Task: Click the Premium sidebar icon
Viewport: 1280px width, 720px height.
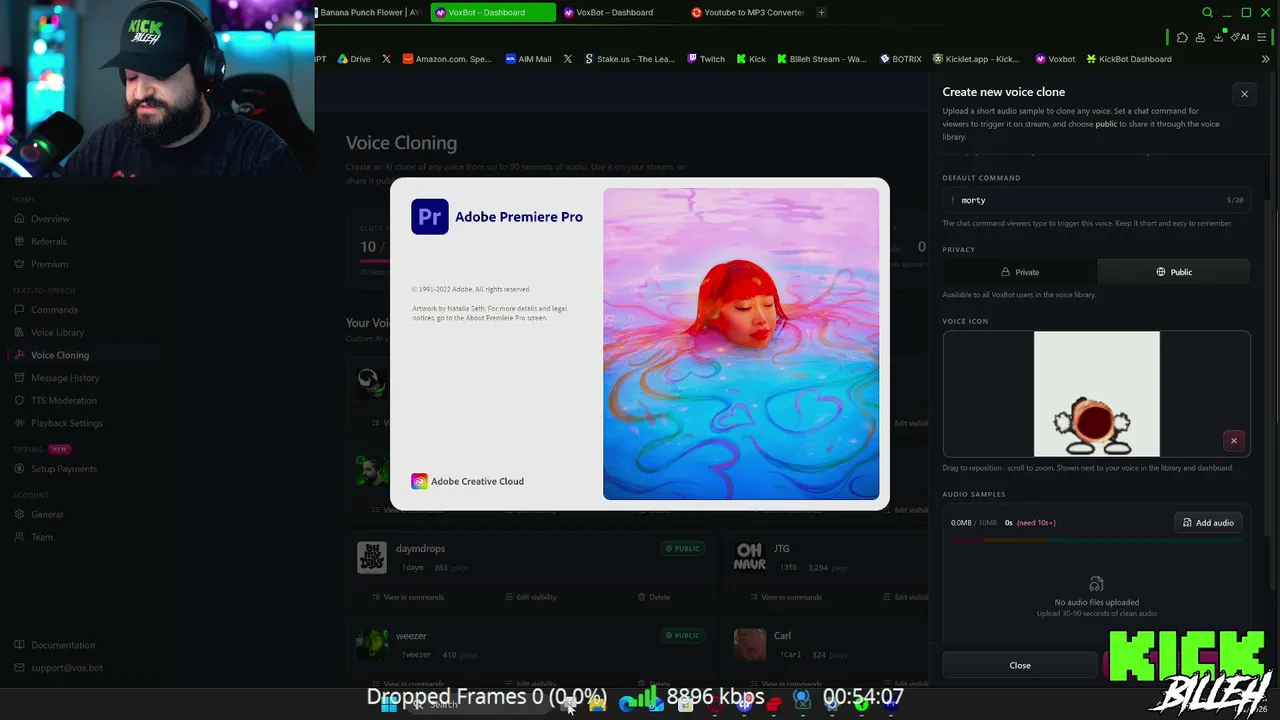Action: [20, 264]
